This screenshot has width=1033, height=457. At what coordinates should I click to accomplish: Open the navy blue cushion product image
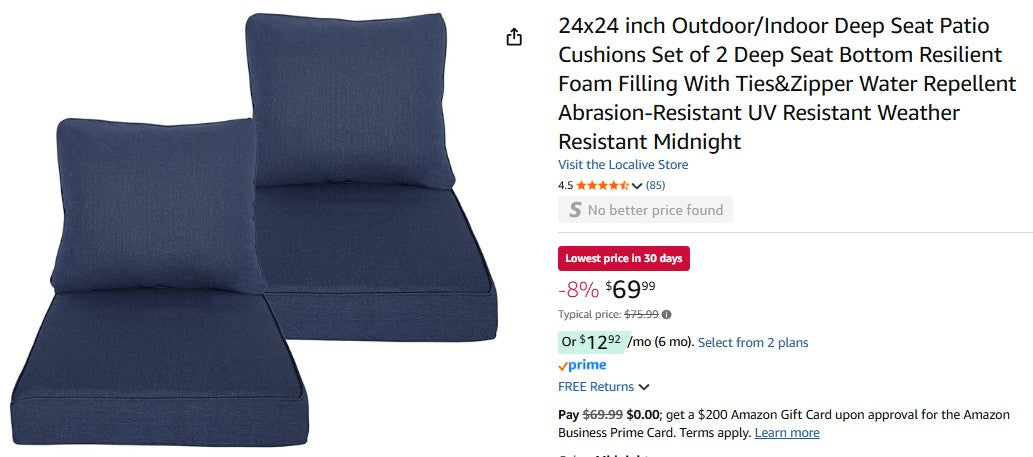pos(260,230)
